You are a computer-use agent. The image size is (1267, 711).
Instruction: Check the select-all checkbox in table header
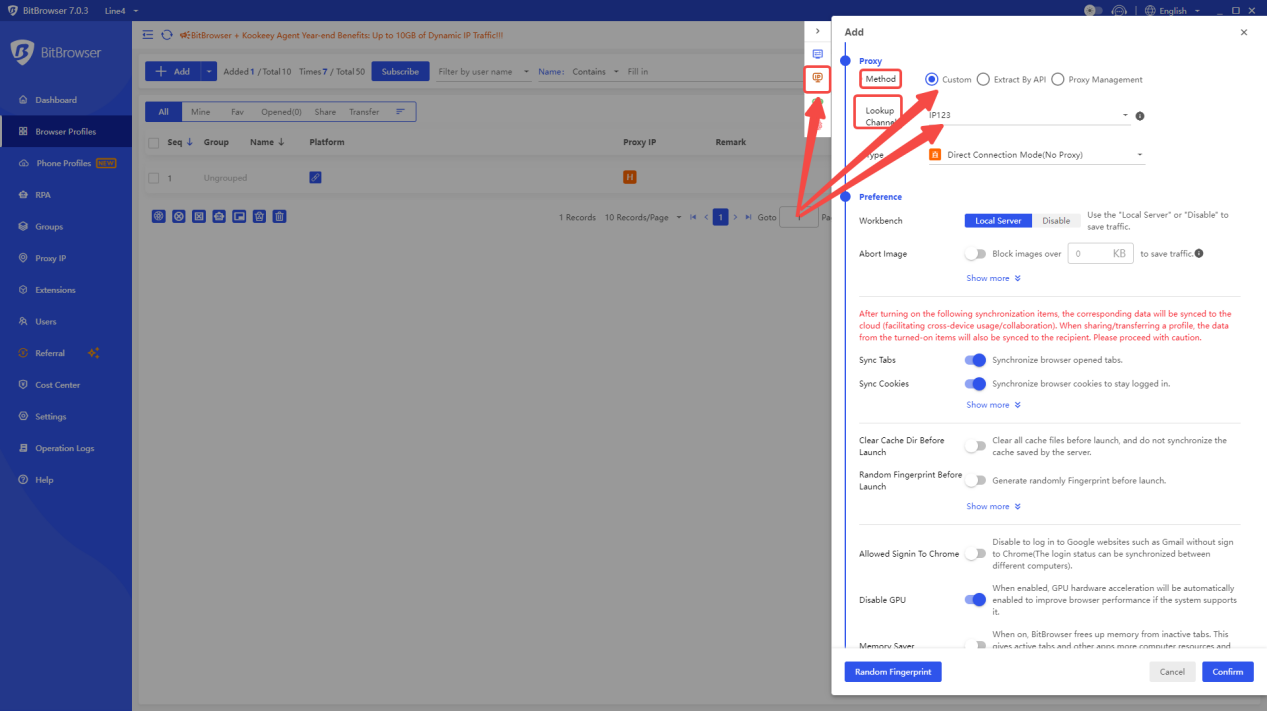tap(154, 143)
